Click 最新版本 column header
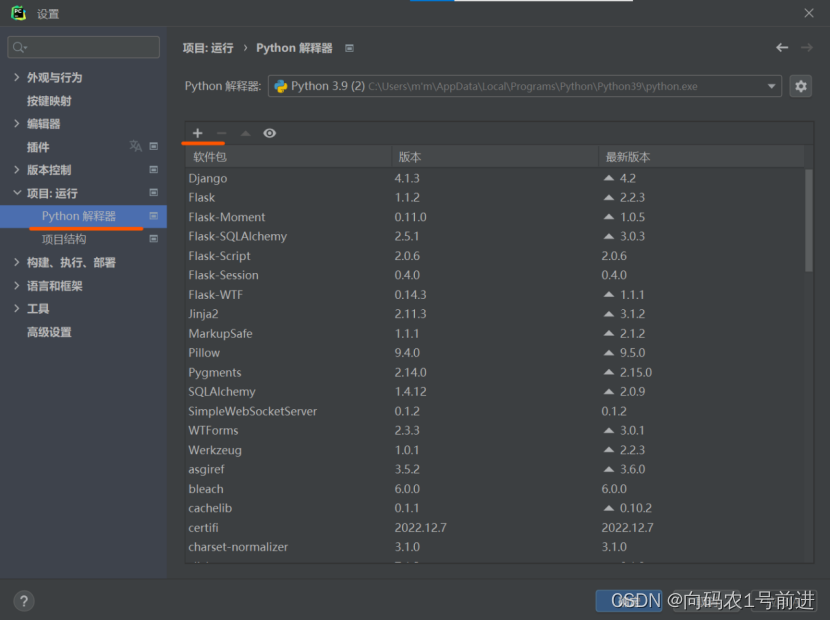Screen dimensions: 831x620 pyautogui.click(x=702, y=157)
